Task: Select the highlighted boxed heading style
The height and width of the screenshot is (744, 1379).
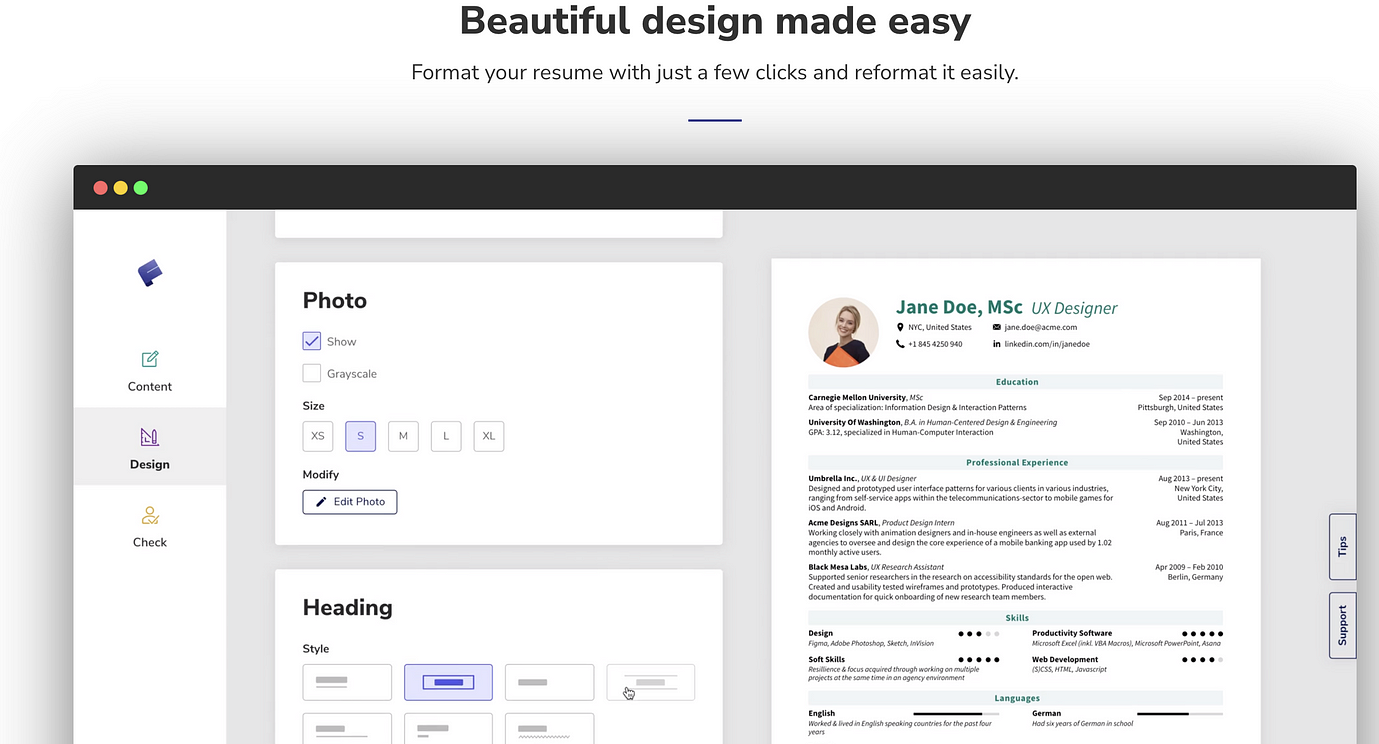Action: click(448, 681)
